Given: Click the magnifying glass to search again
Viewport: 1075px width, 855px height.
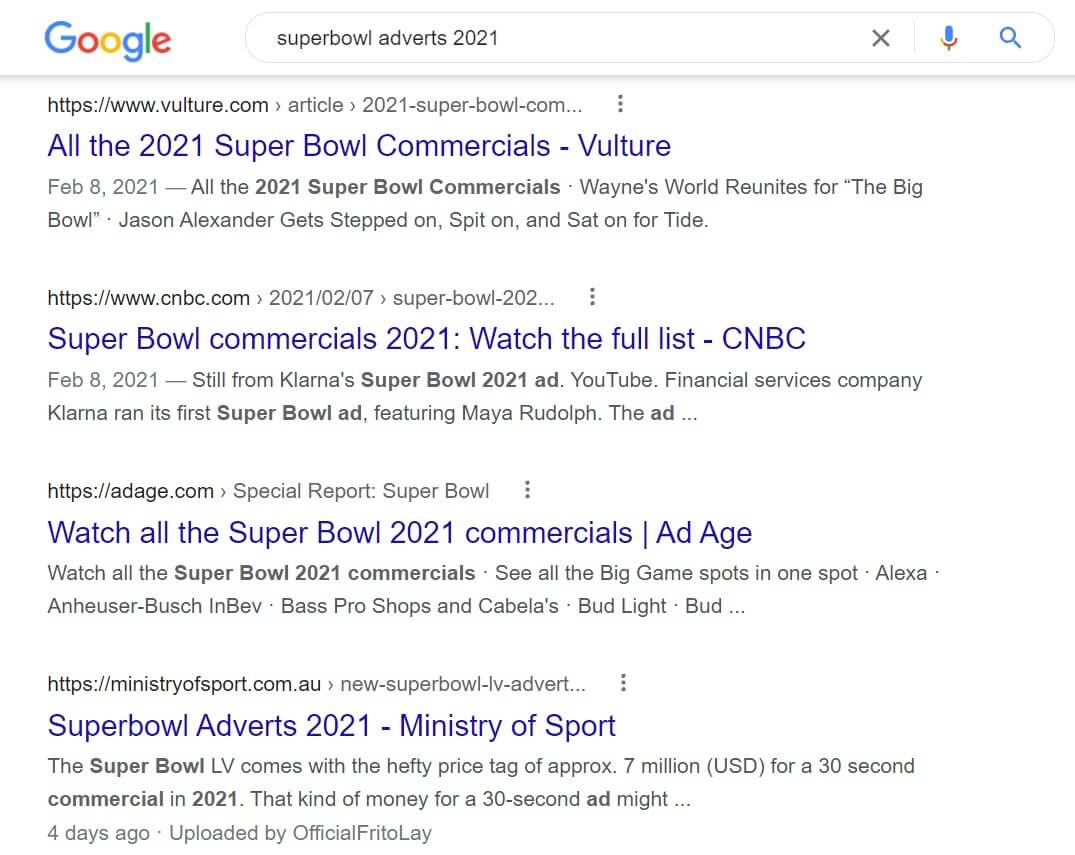Looking at the screenshot, I should [1009, 37].
